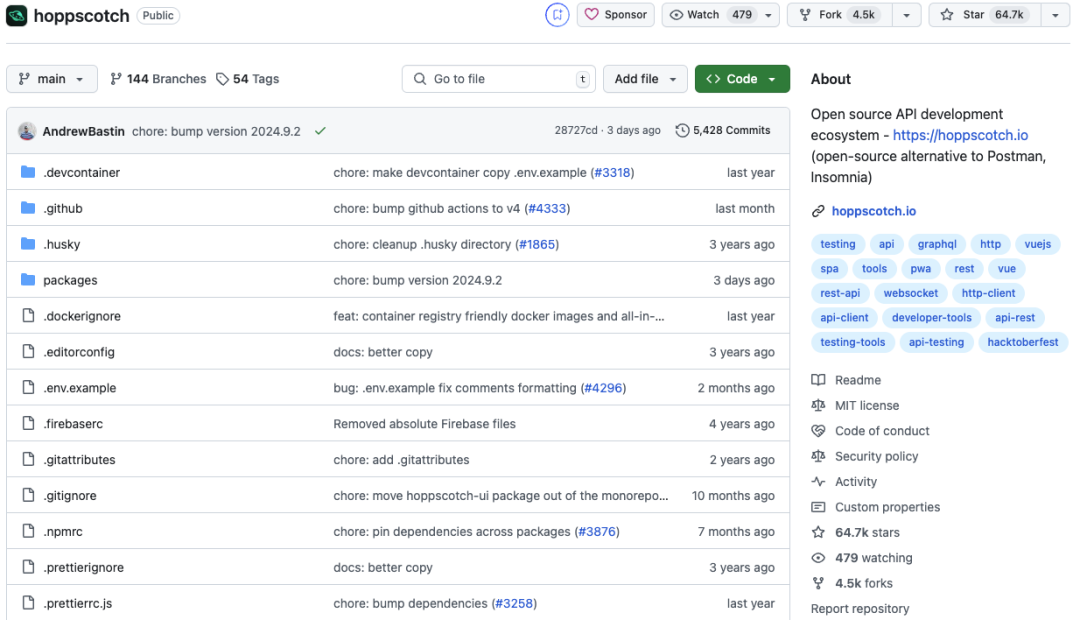
Task: Click AndrewBastin's avatar thumbnail
Action: [x=27, y=131]
